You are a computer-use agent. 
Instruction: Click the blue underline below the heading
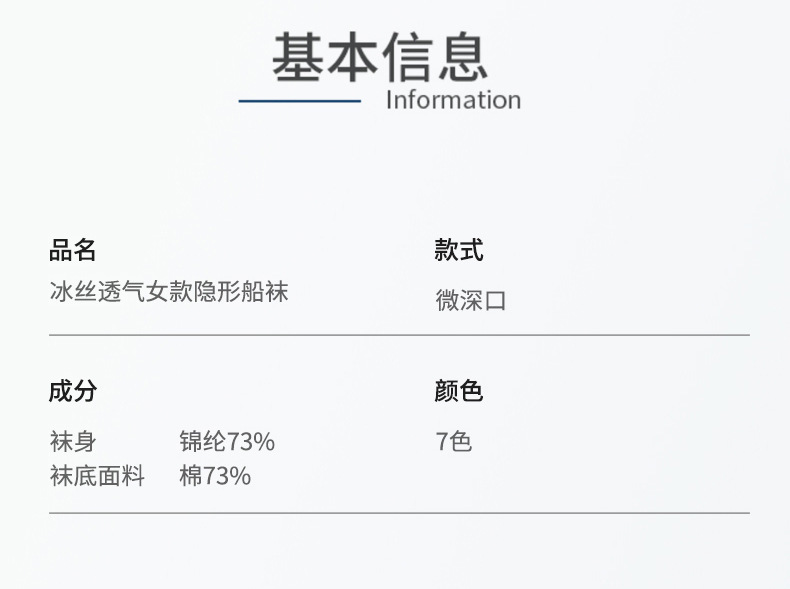(x=300, y=101)
